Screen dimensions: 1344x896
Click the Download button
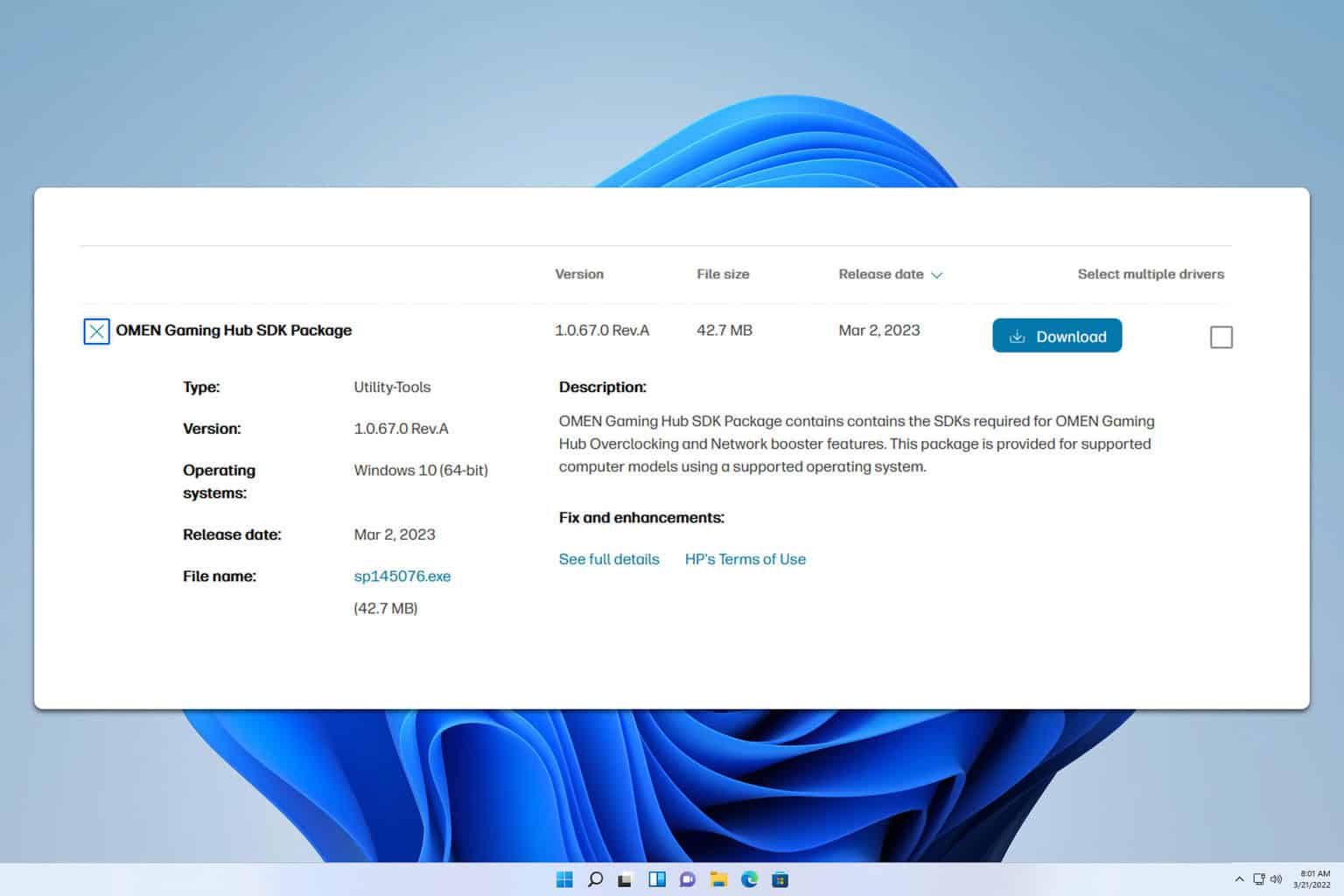1057,336
